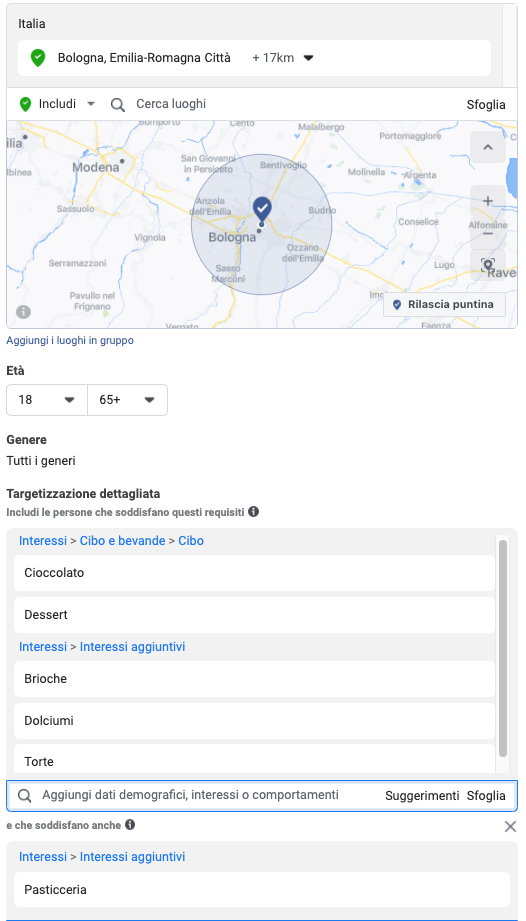Click Cibo e bevande breadcrumb link
Viewport: 526px width, 921px height.
[x=122, y=541]
